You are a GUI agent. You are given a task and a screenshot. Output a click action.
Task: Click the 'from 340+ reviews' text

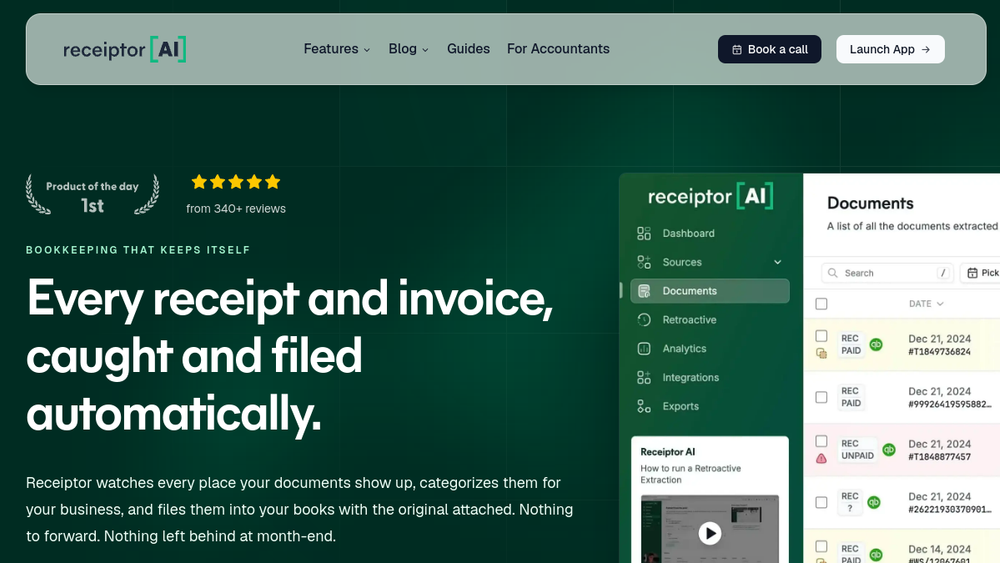[x=236, y=208]
